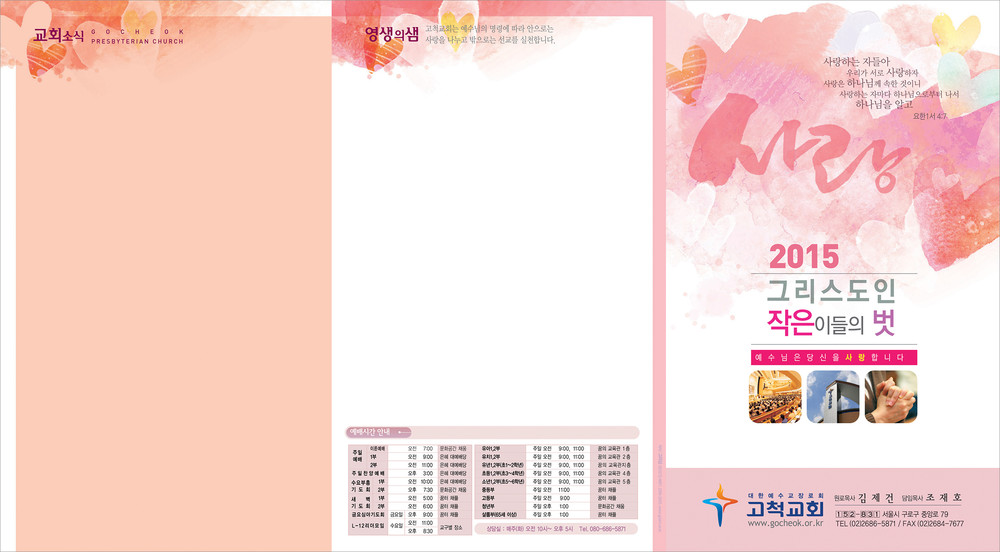Click the 고척교회 church name text
The image size is (1000, 552).
pyautogui.click(x=785, y=508)
